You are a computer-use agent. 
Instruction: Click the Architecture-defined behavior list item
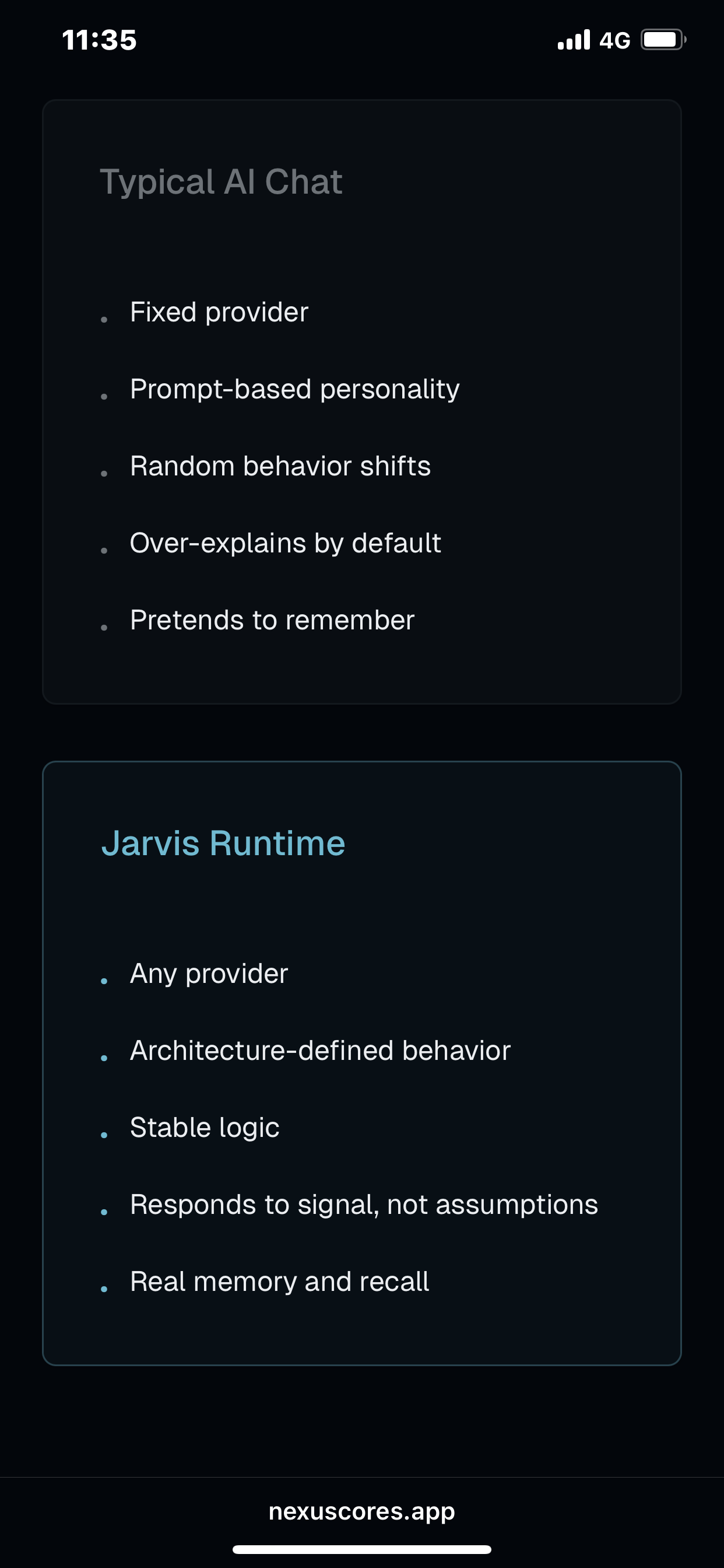click(319, 1050)
